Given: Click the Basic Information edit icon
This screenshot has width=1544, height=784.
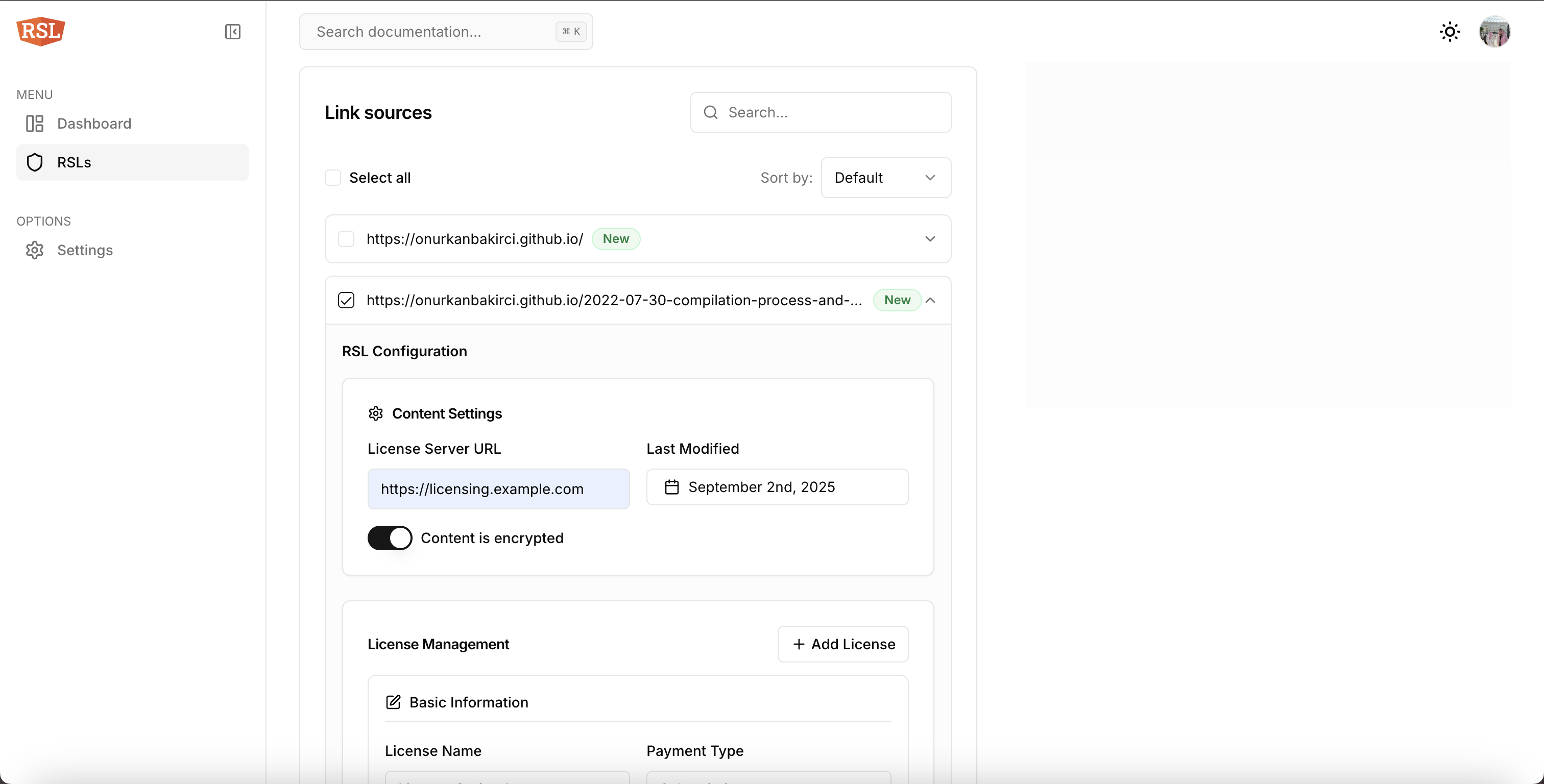Looking at the screenshot, I should pos(393,702).
